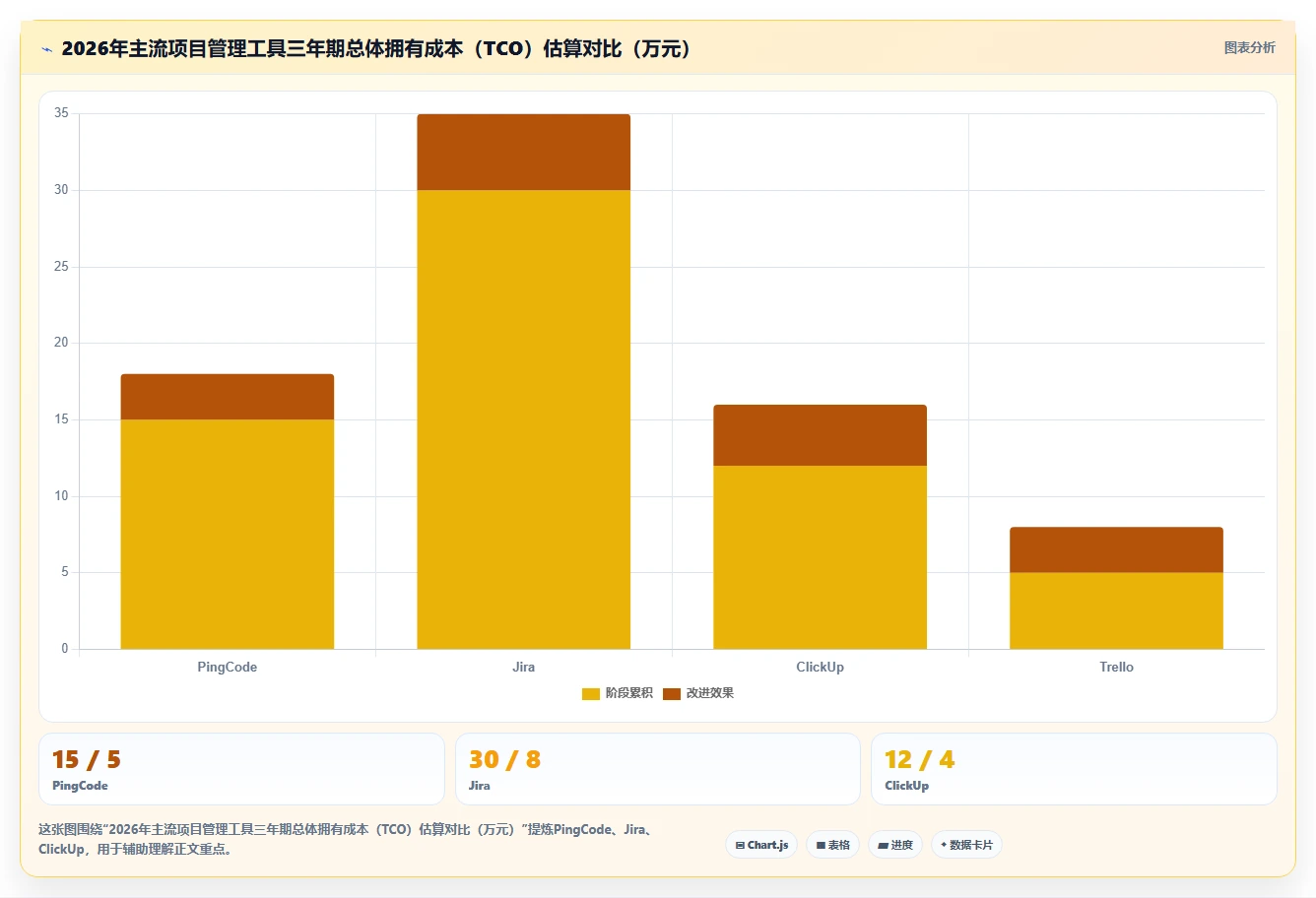
Task: Click the yellow segment of the Jira bar
Action: (x=524, y=419)
